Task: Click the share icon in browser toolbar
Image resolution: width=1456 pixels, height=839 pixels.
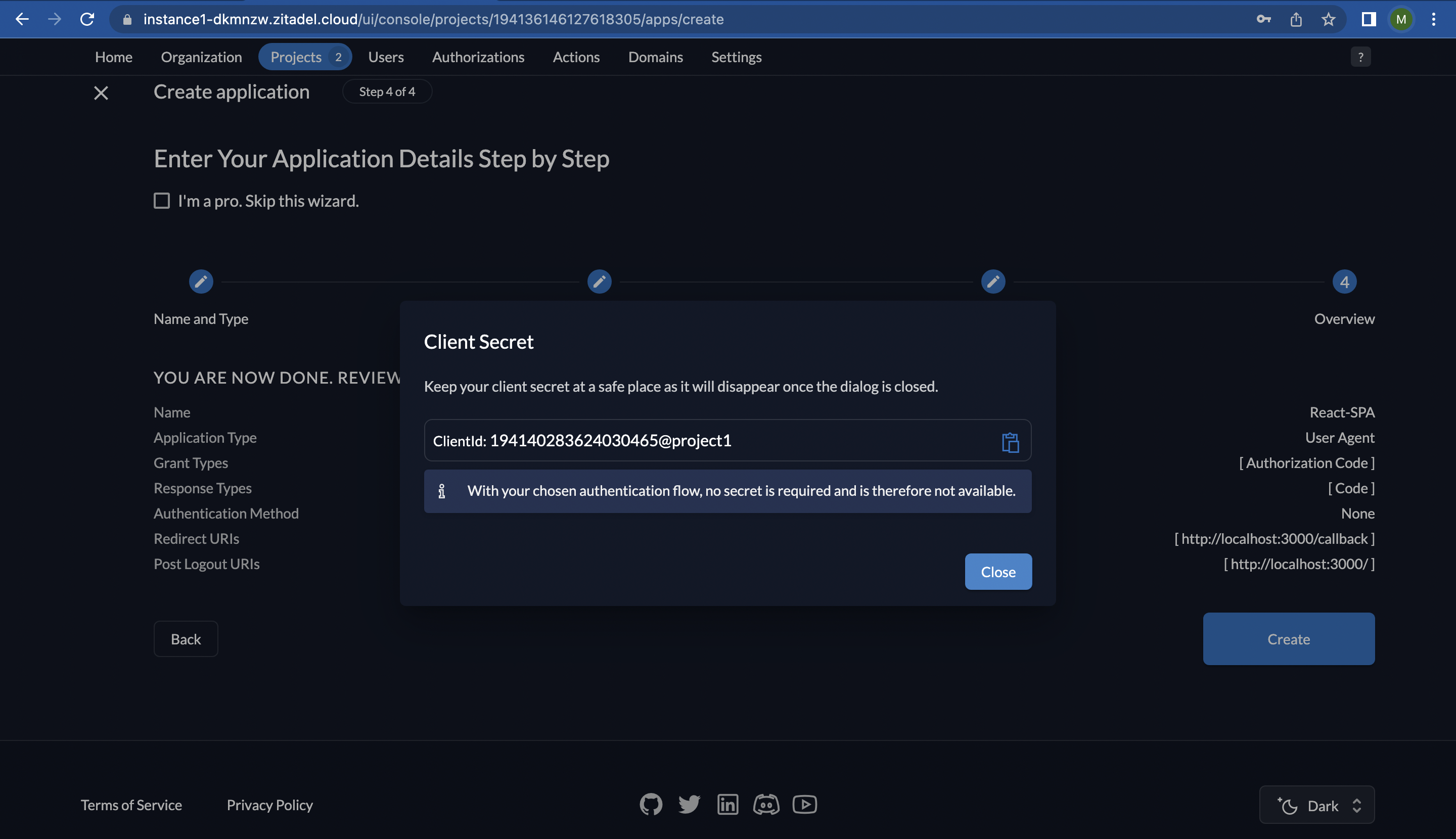Action: click(1296, 18)
